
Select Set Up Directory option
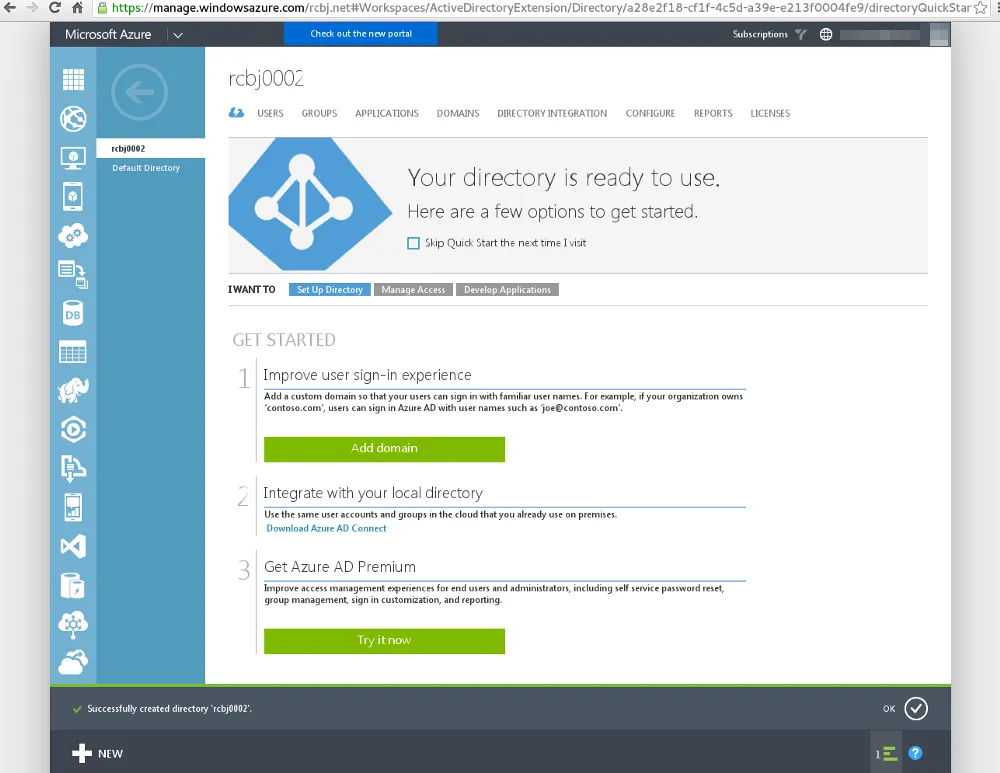[x=330, y=290]
